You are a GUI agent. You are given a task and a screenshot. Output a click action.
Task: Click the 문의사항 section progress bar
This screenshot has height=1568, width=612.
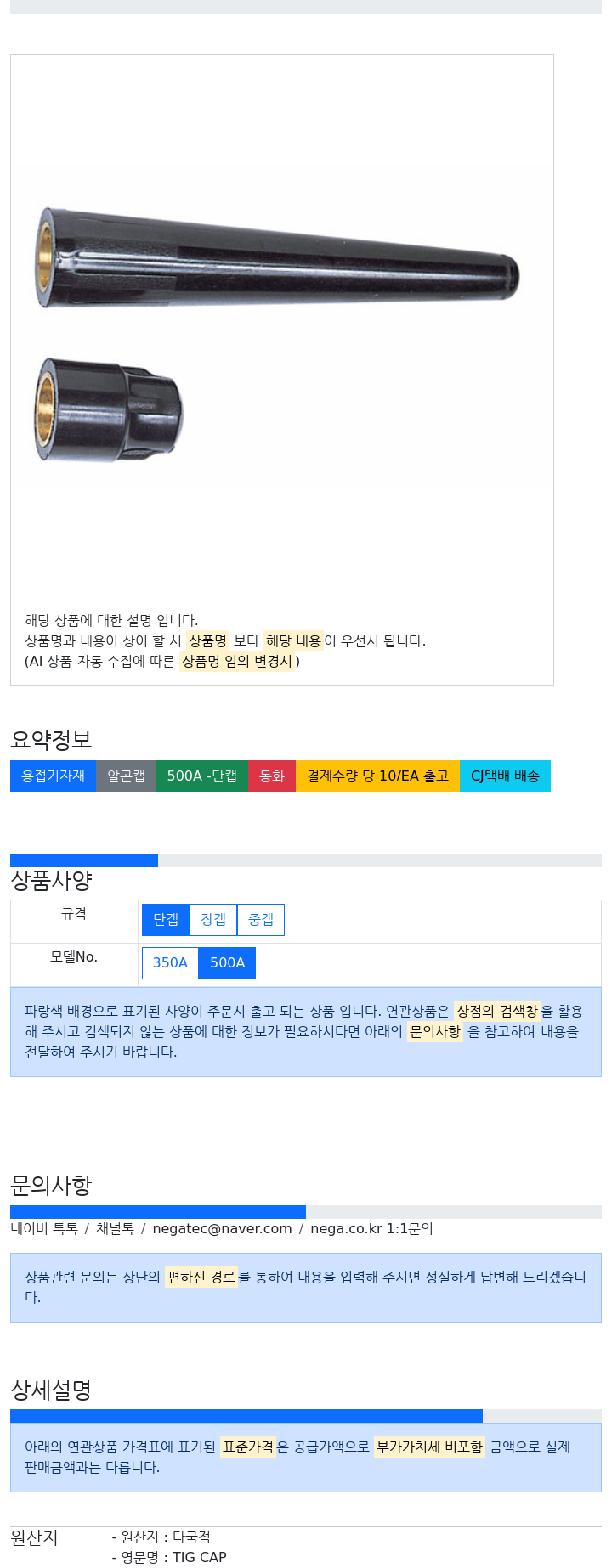(306, 1212)
